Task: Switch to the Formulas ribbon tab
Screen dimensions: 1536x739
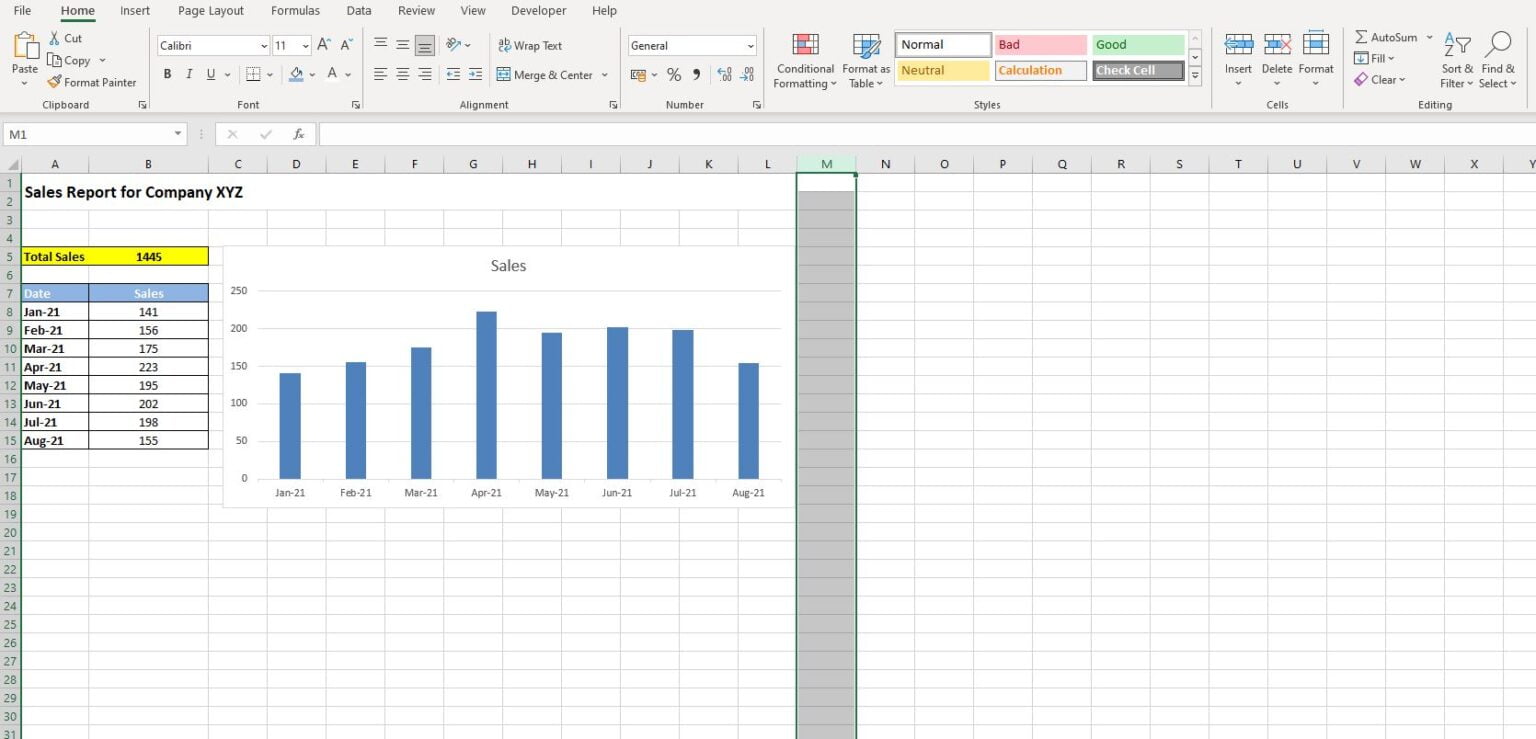Action: point(295,11)
